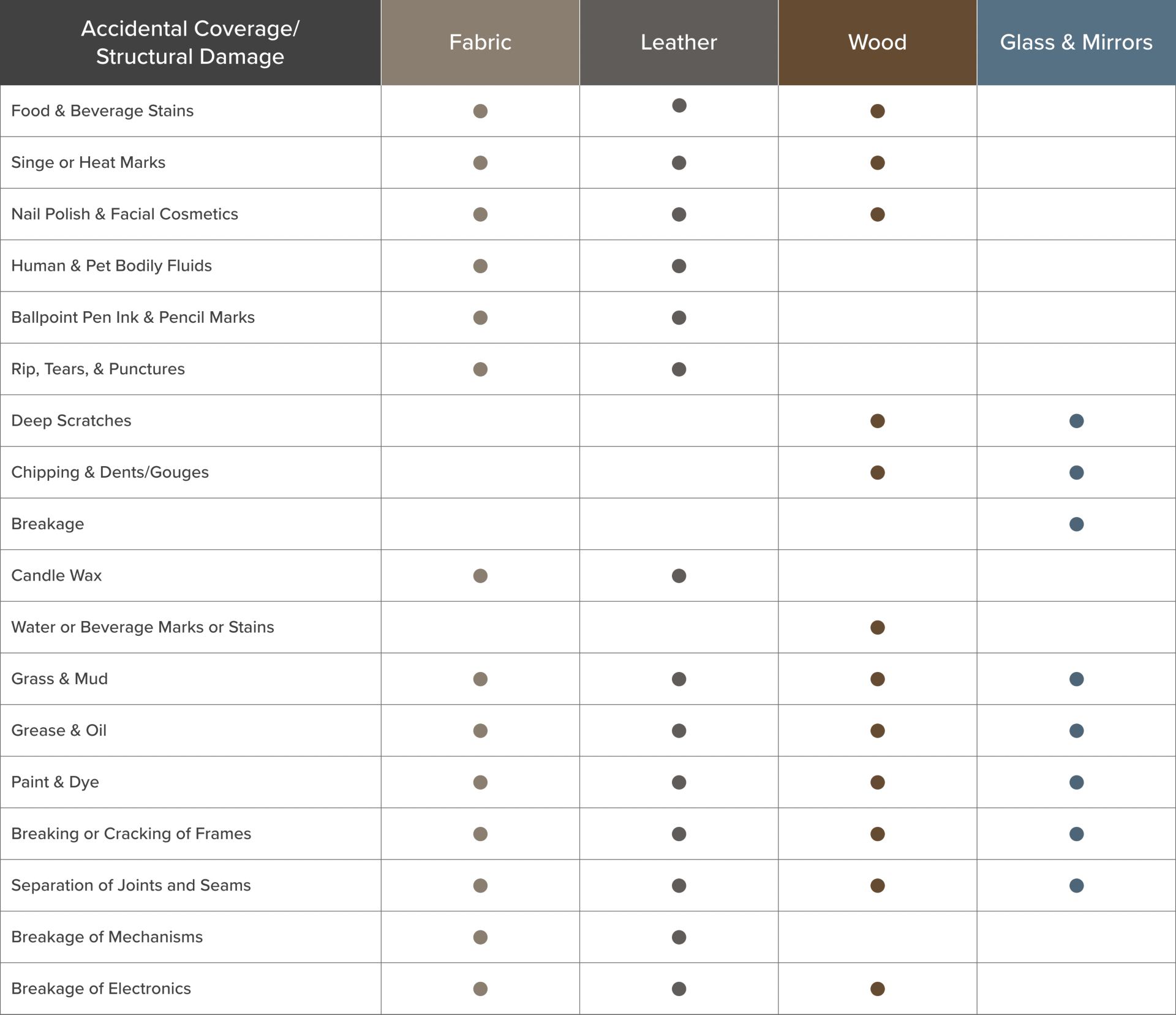Click the Rip, Tears, & Punctures row label
Image resolution: width=1176 pixels, height=1015 pixels.
(98, 369)
